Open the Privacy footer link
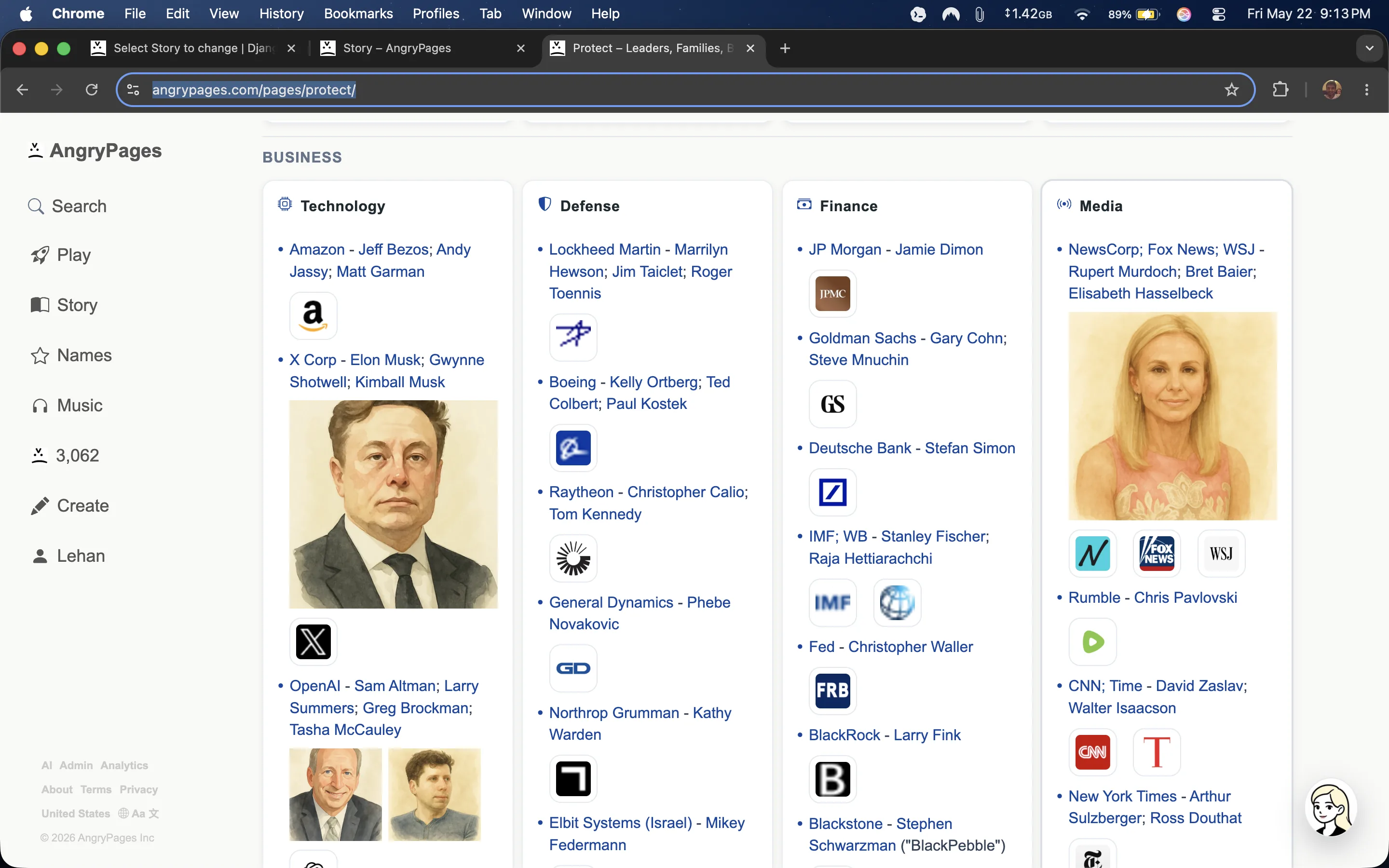This screenshot has height=868, width=1389. [138, 789]
